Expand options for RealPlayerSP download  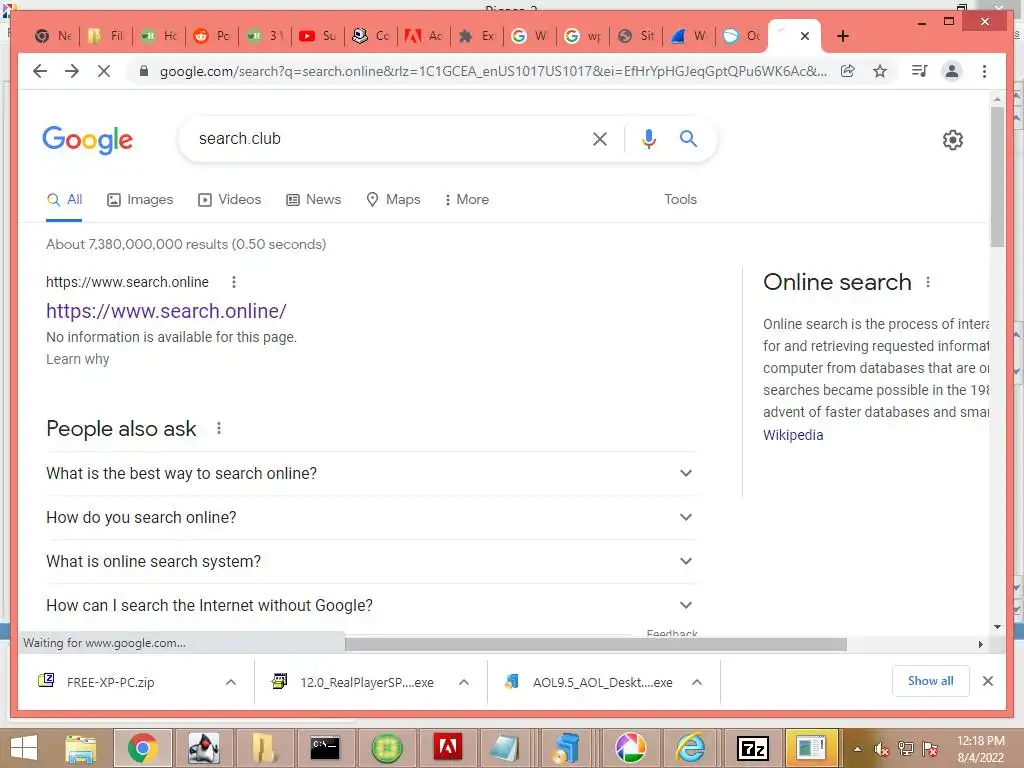click(464, 682)
